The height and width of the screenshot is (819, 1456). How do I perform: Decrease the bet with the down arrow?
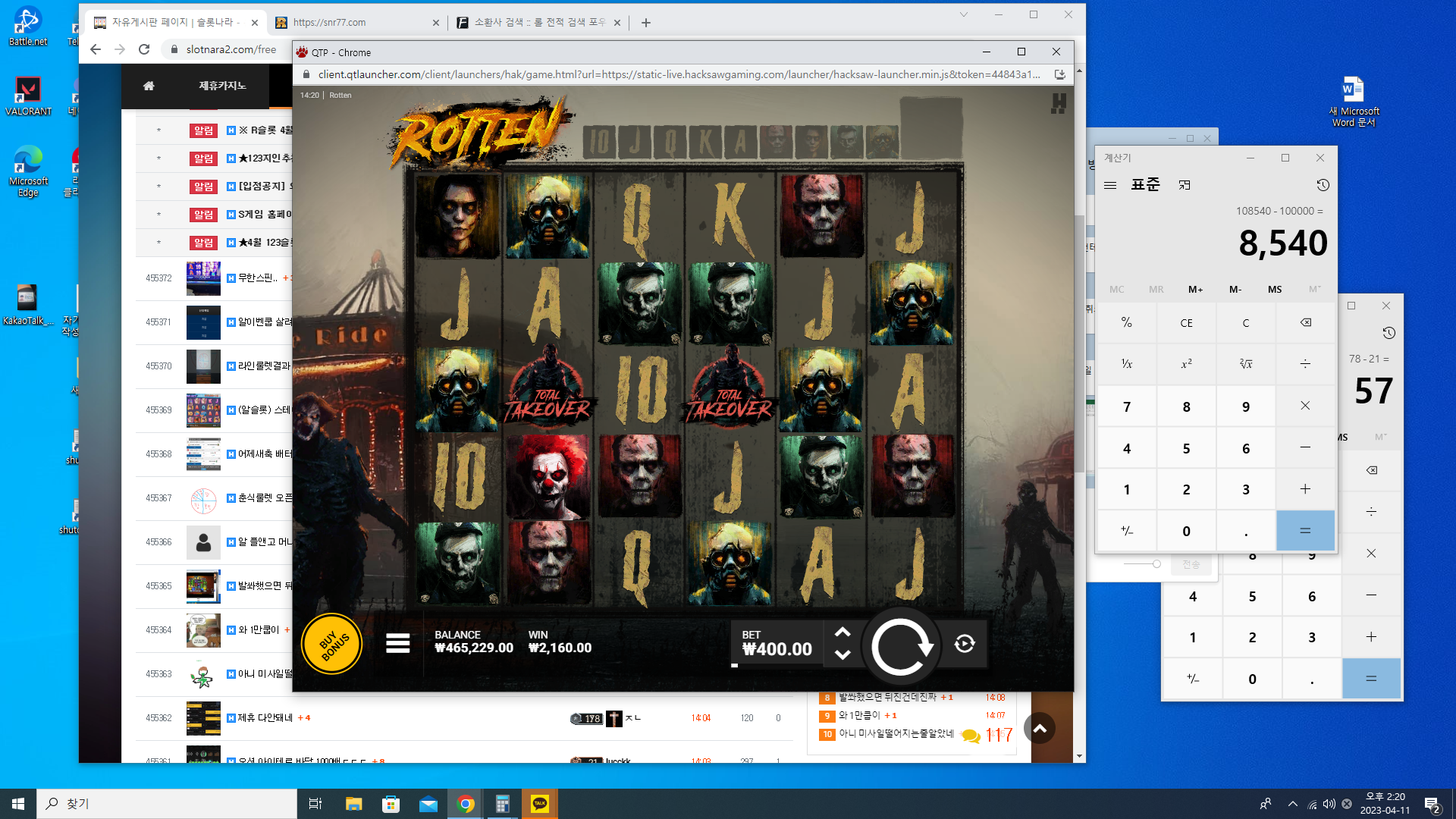point(843,654)
